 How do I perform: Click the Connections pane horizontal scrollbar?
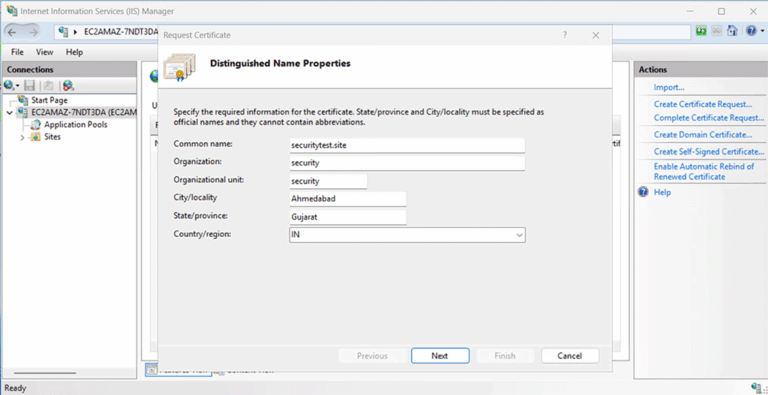44,373
